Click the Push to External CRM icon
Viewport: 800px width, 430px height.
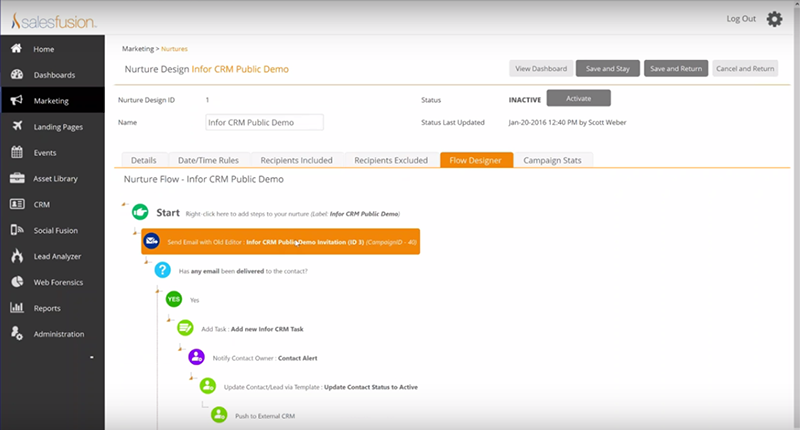click(218, 414)
